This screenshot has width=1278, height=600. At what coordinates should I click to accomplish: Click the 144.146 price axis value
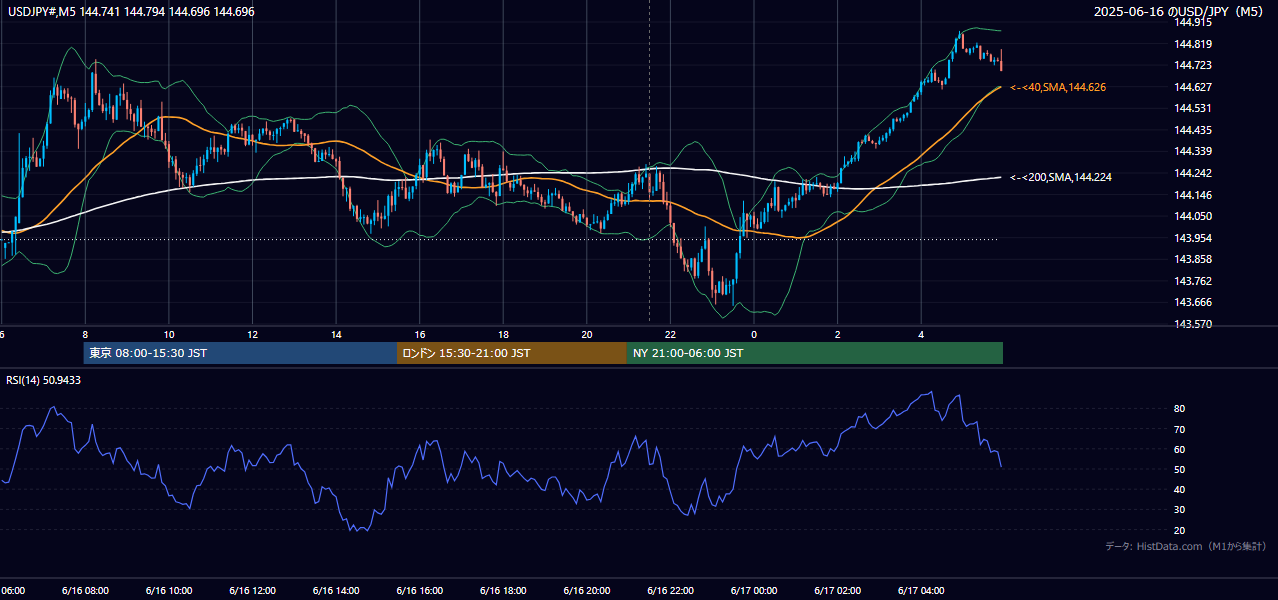tap(1193, 195)
